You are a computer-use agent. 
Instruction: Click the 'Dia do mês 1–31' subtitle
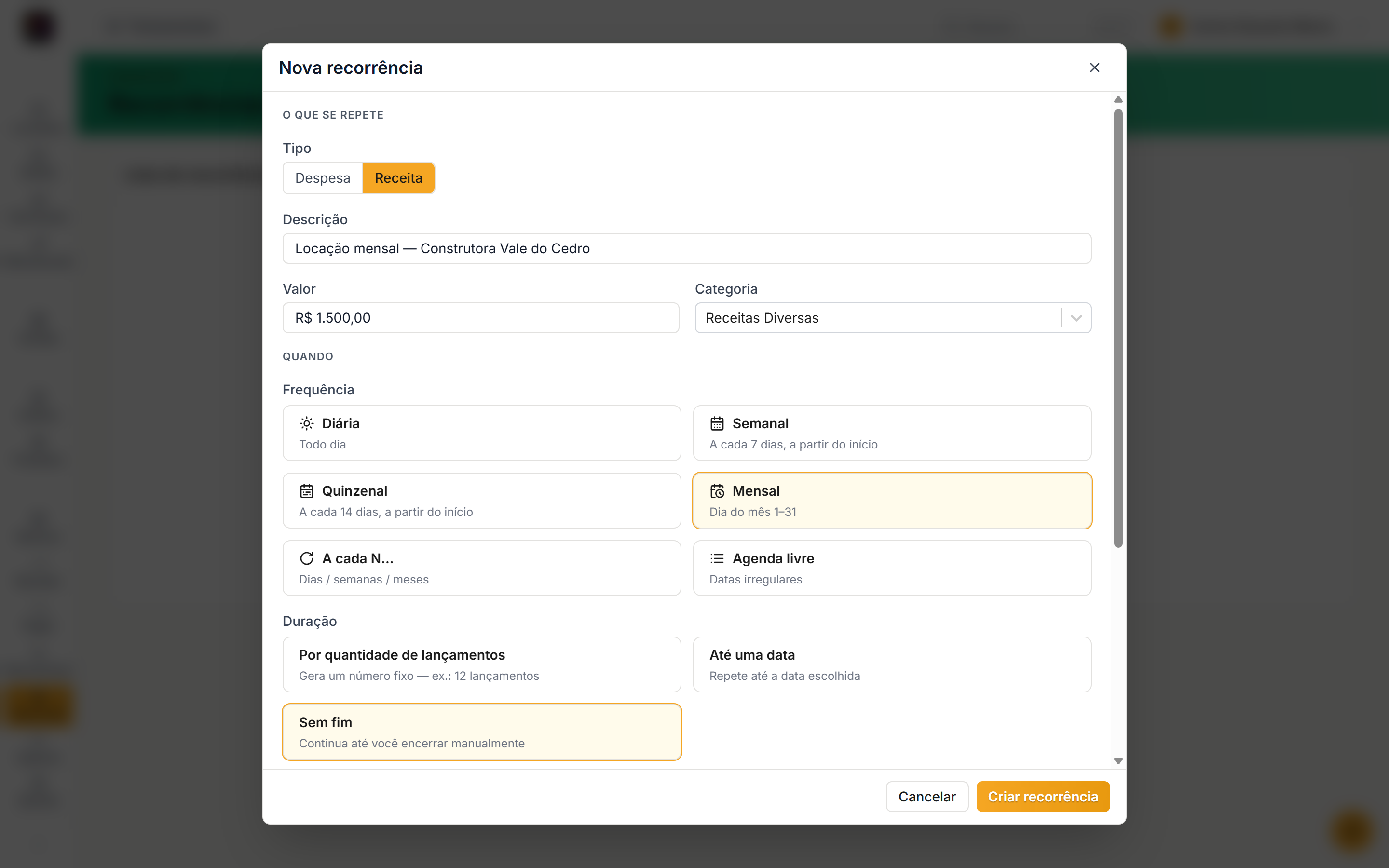(752, 512)
